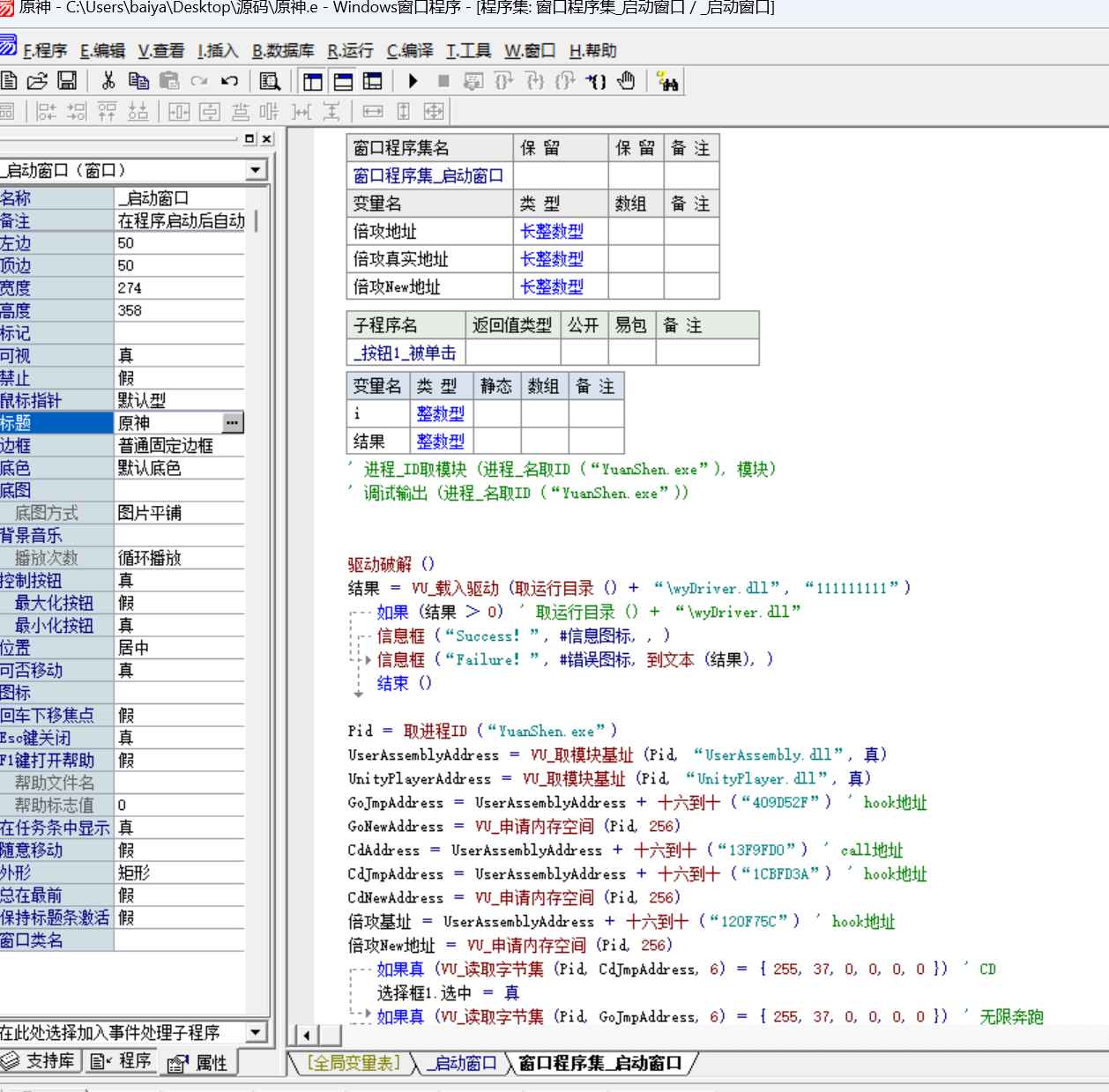The width and height of the screenshot is (1109, 1092).
Task: Click the hand breakpoint icon
Action: click(x=626, y=81)
